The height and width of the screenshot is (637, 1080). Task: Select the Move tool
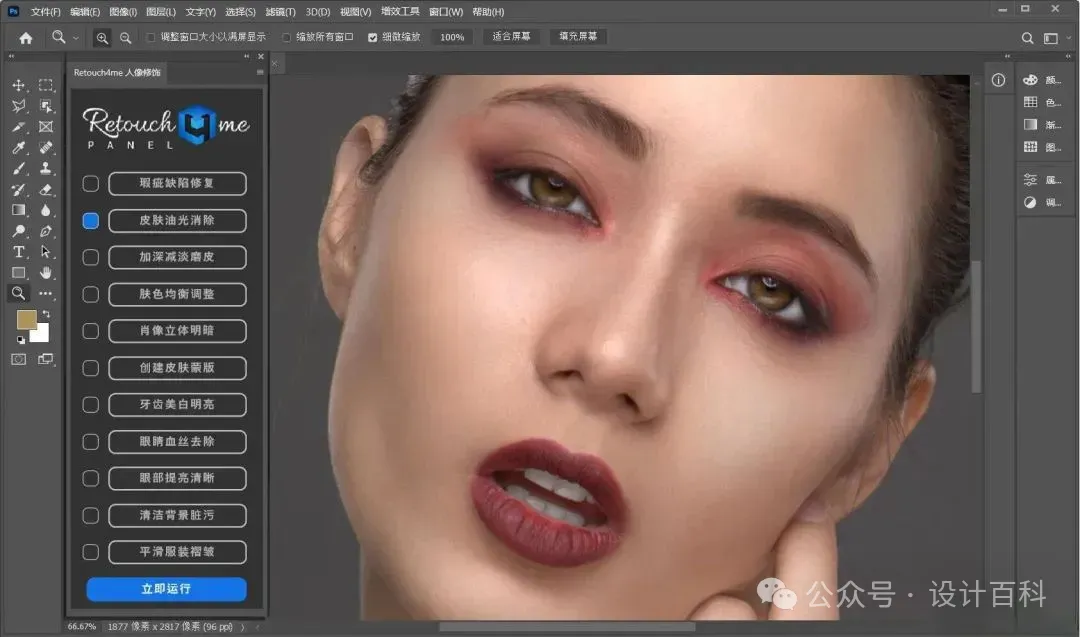coord(19,85)
